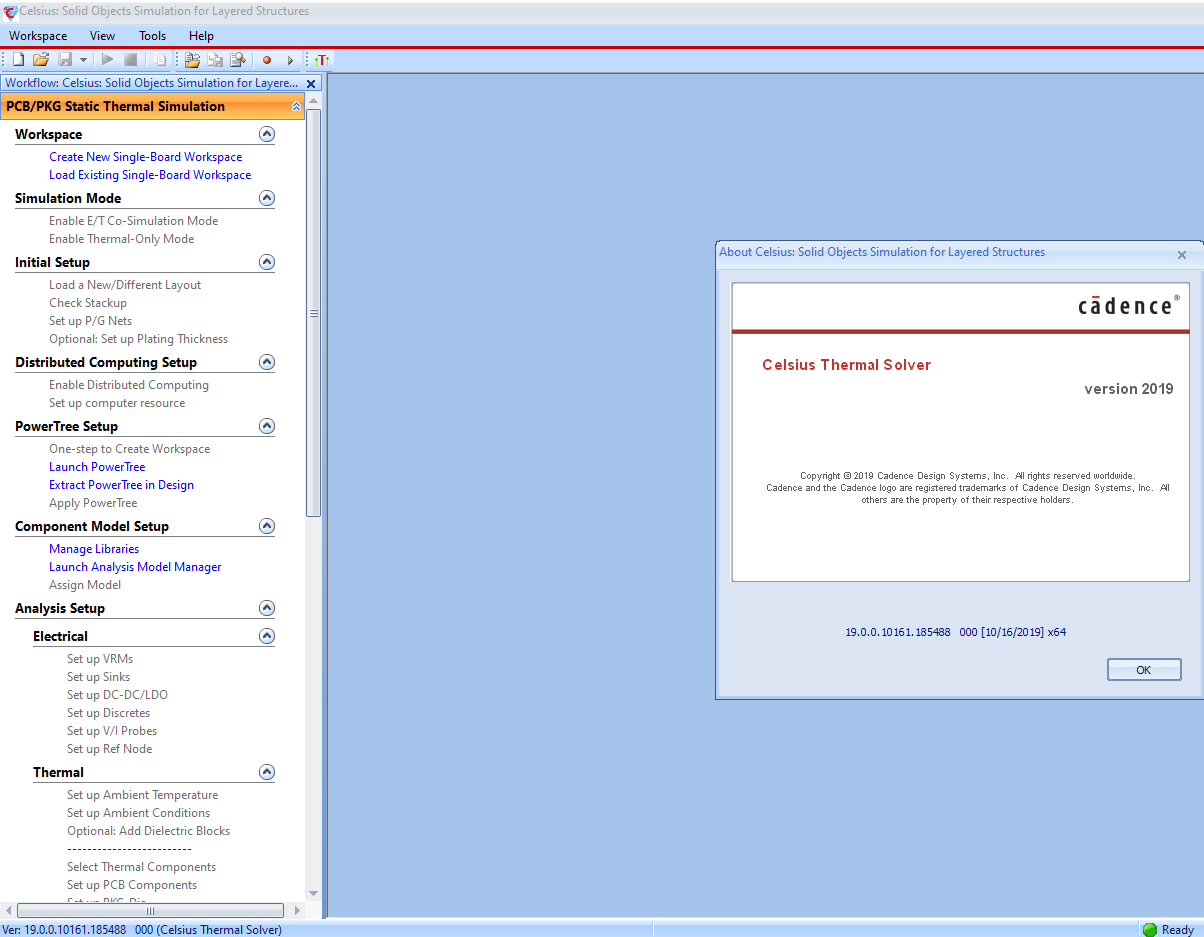Click Set up Ambient Temperature entry

coord(142,795)
